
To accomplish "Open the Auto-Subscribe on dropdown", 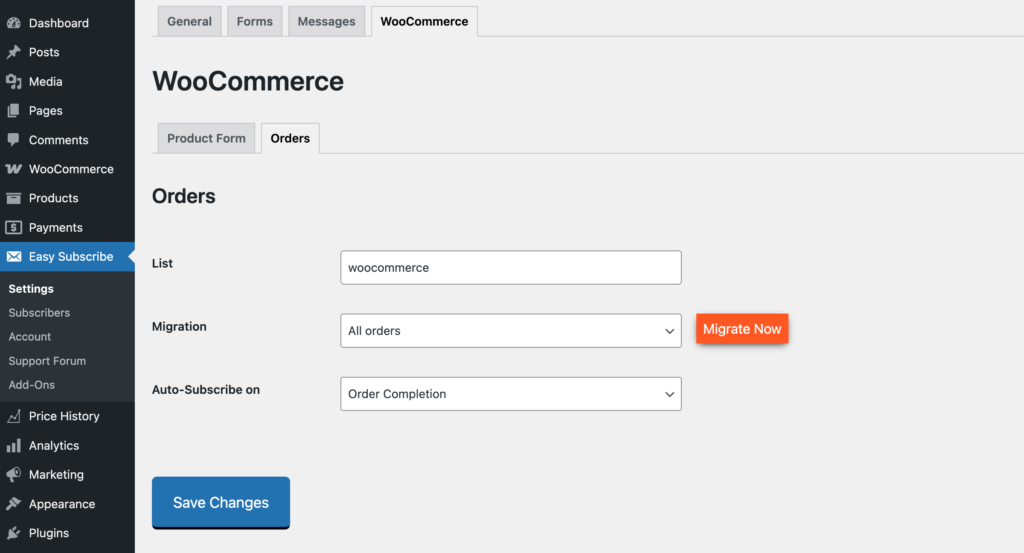I will 510,394.
